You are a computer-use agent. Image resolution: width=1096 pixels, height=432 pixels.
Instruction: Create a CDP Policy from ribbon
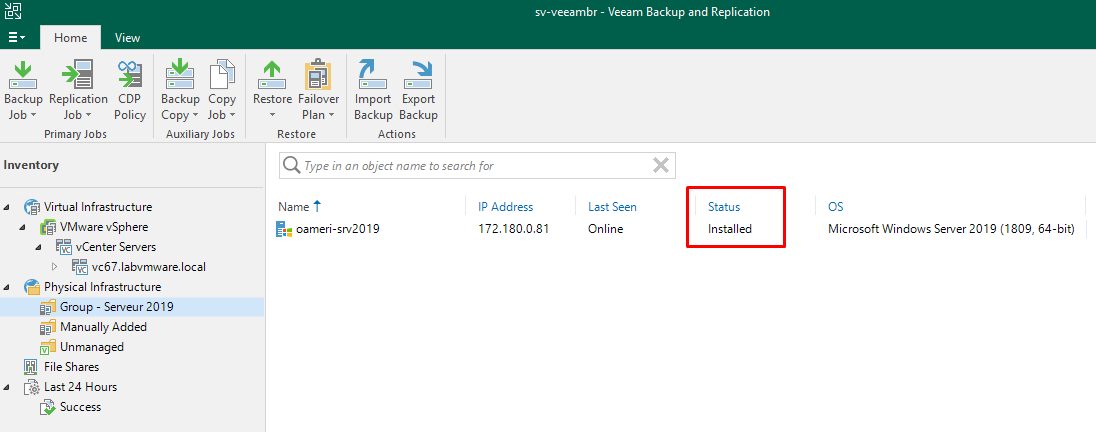[x=129, y=90]
